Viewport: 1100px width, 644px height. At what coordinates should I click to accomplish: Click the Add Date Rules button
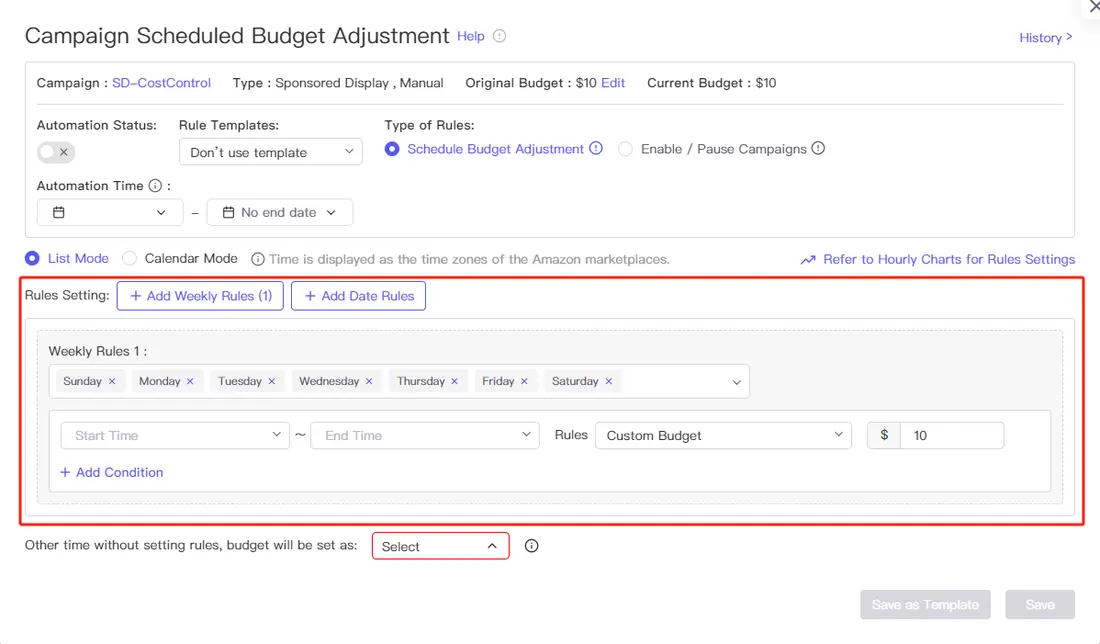(x=358, y=296)
